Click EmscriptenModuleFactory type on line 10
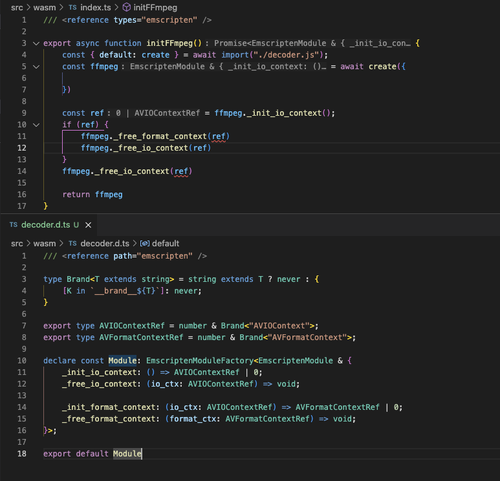 pyautogui.click(x=200, y=361)
